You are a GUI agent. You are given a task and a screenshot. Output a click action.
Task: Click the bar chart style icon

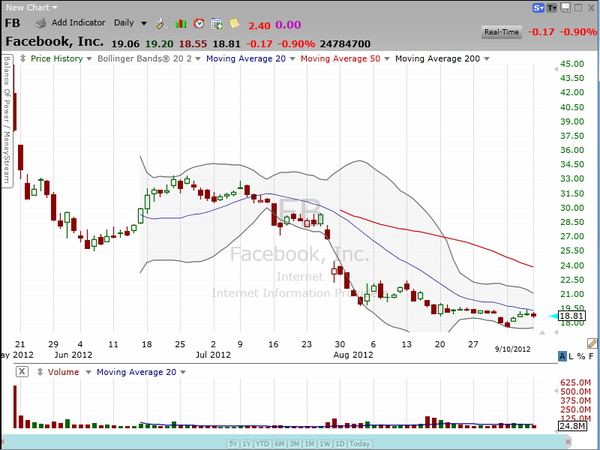[180, 23]
